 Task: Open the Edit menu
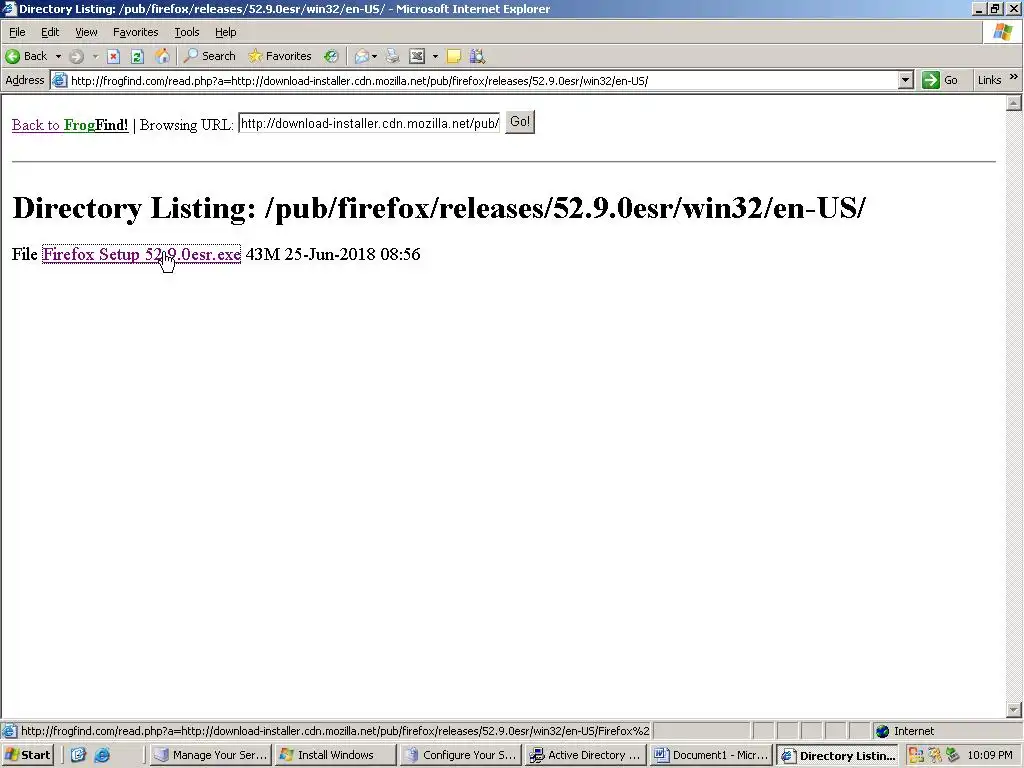point(50,32)
